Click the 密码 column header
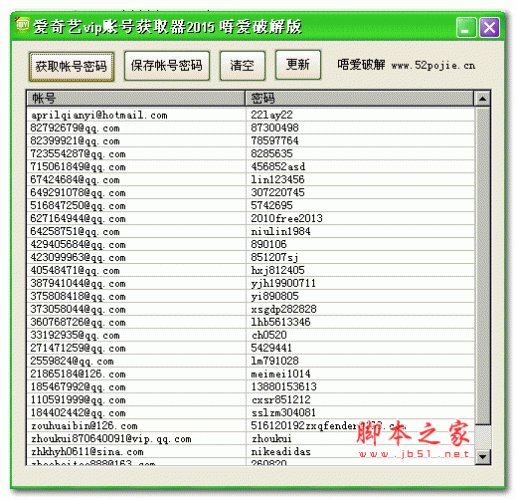The height and width of the screenshot is (500, 516). [x=359, y=99]
